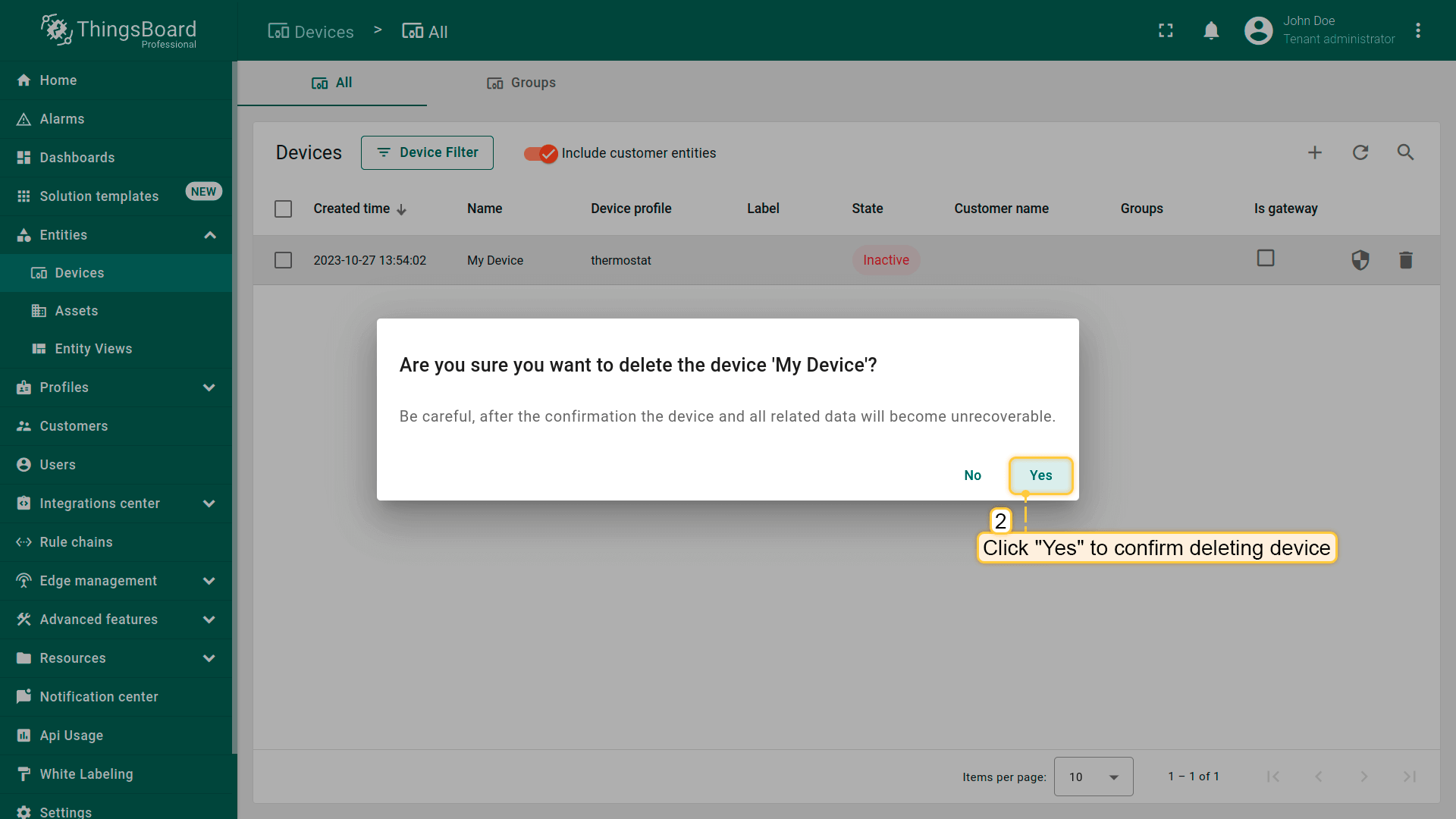
Task: Check the select-all header checkbox
Action: [x=283, y=209]
